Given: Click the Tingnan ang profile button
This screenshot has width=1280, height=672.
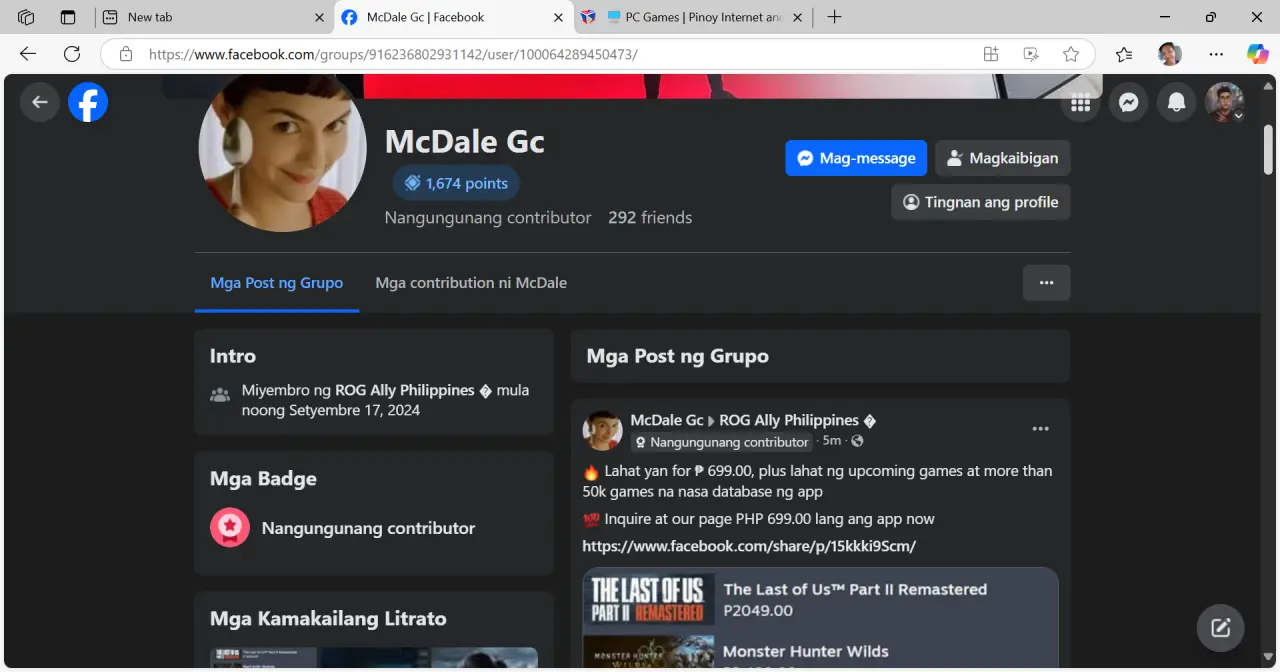Looking at the screenshot, I should pyautogui.click(x=980, y=202).
